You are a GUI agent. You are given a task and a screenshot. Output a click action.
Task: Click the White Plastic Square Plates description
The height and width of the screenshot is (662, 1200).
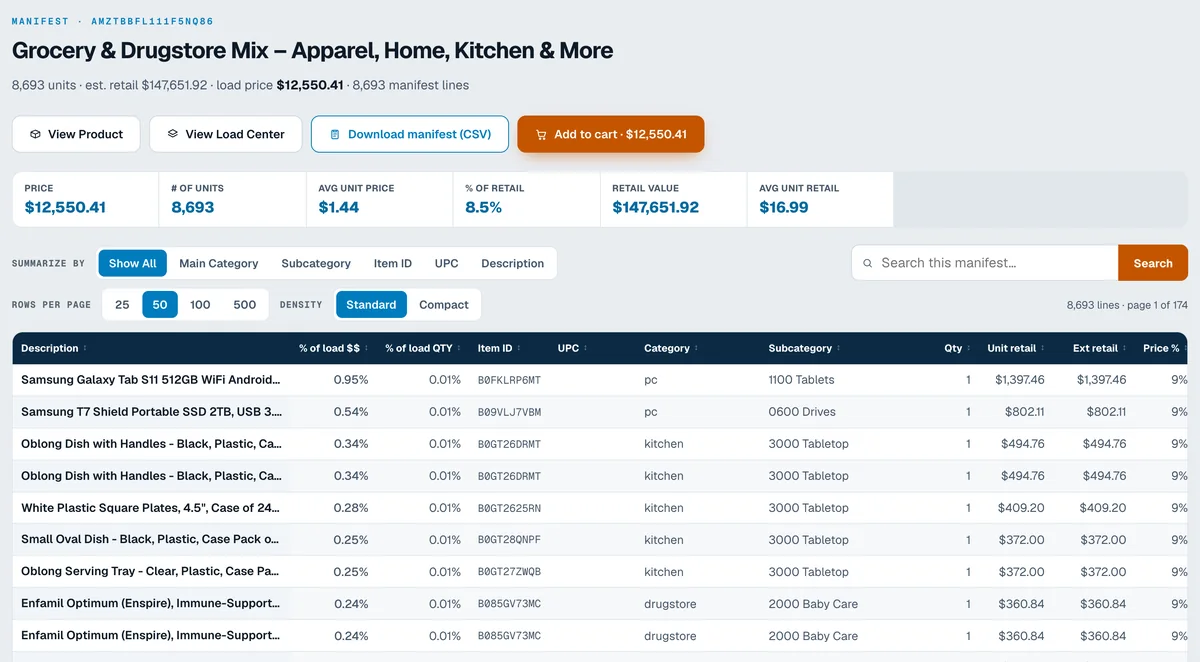point(151,508)
